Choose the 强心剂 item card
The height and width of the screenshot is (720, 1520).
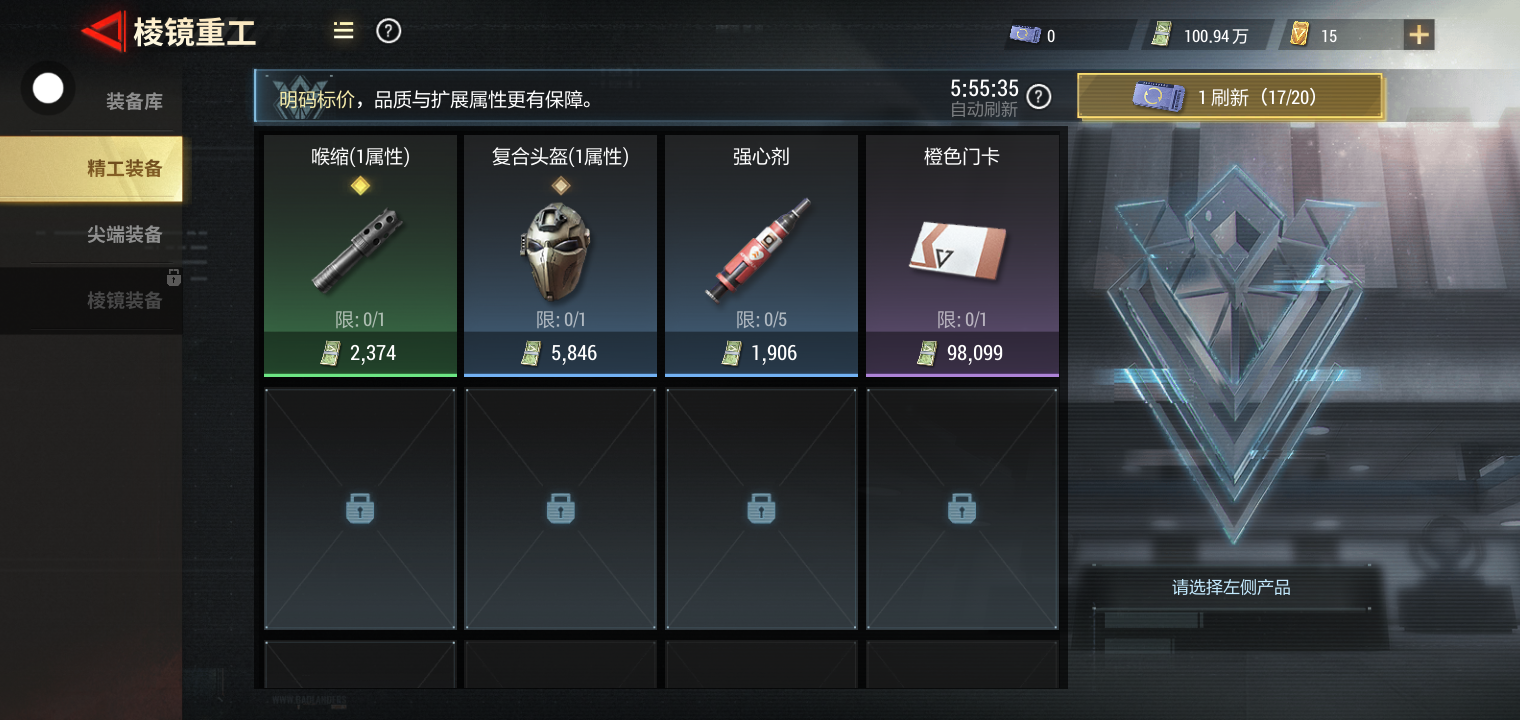pos(761,256)
